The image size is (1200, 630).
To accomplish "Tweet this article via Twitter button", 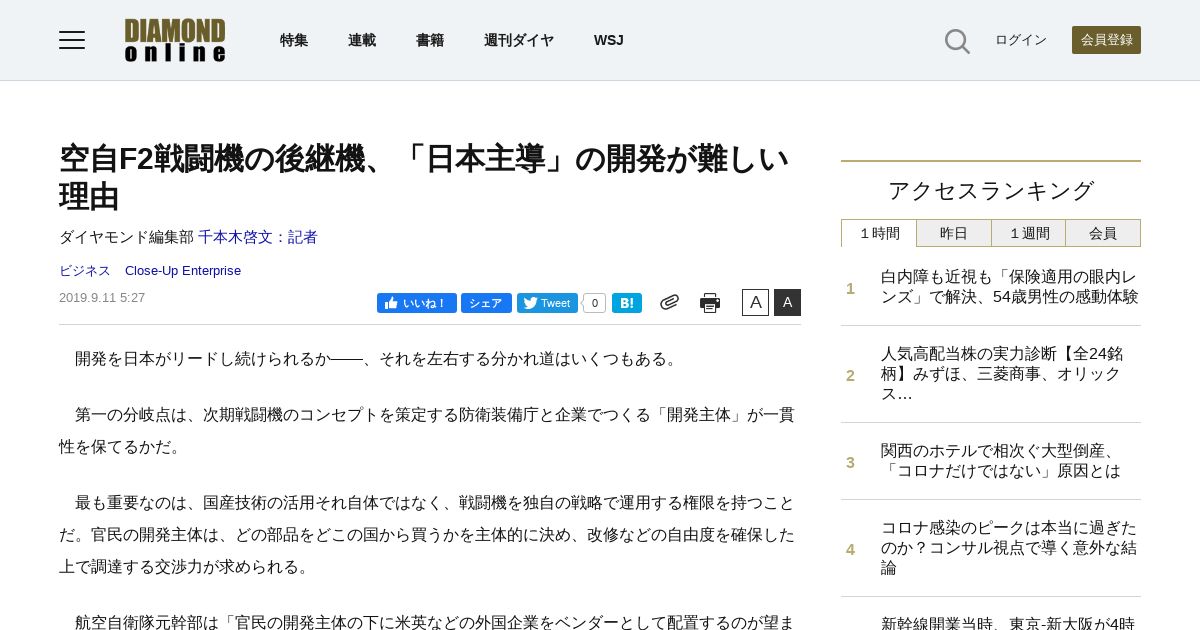I will (547, 303).
